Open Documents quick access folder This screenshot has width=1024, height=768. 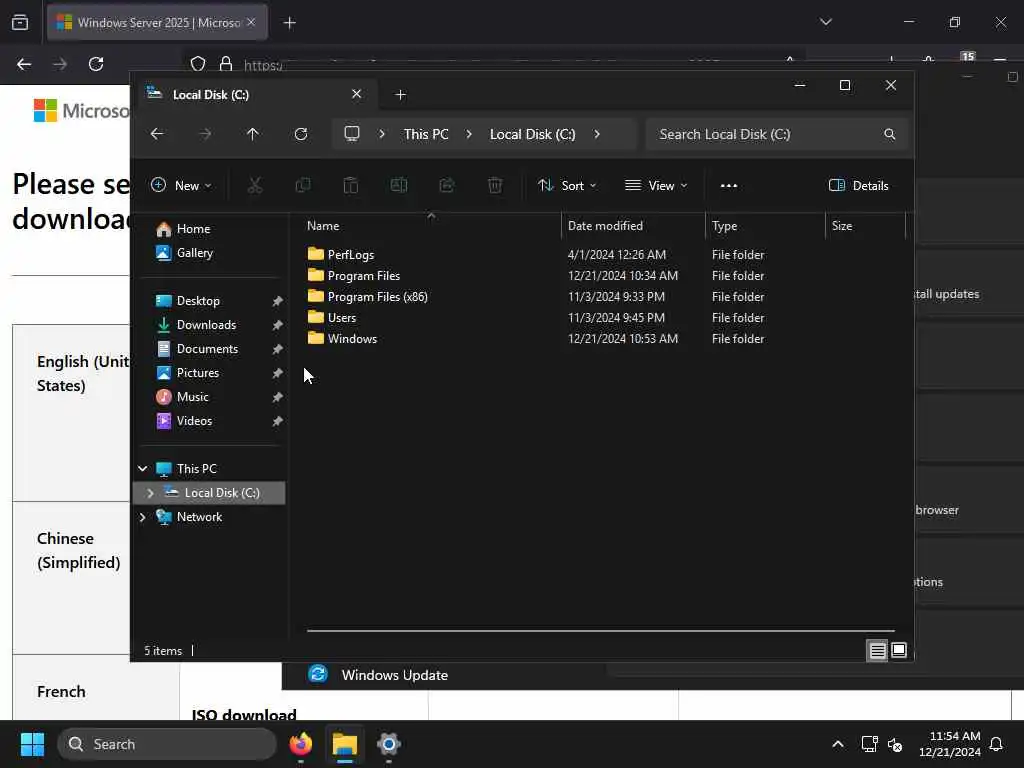point(207,349)
